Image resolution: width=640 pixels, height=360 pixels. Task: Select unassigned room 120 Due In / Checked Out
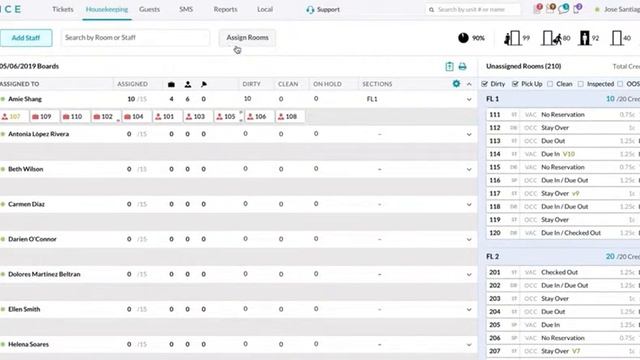(563, 233)
